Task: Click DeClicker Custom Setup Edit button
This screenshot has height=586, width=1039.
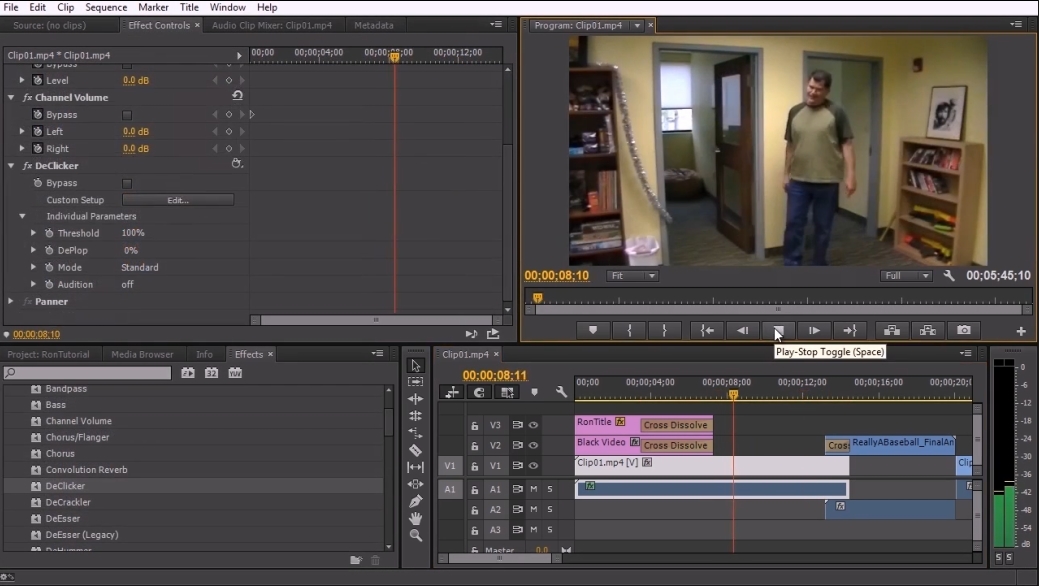Action: click(x=178, y=200)
